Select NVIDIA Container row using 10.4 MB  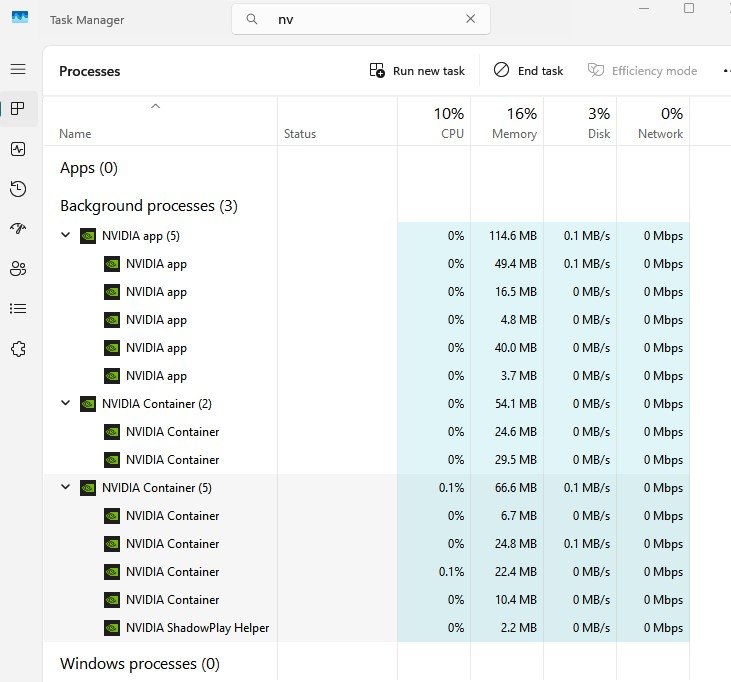pyautogui.click(x=366, y=599)
